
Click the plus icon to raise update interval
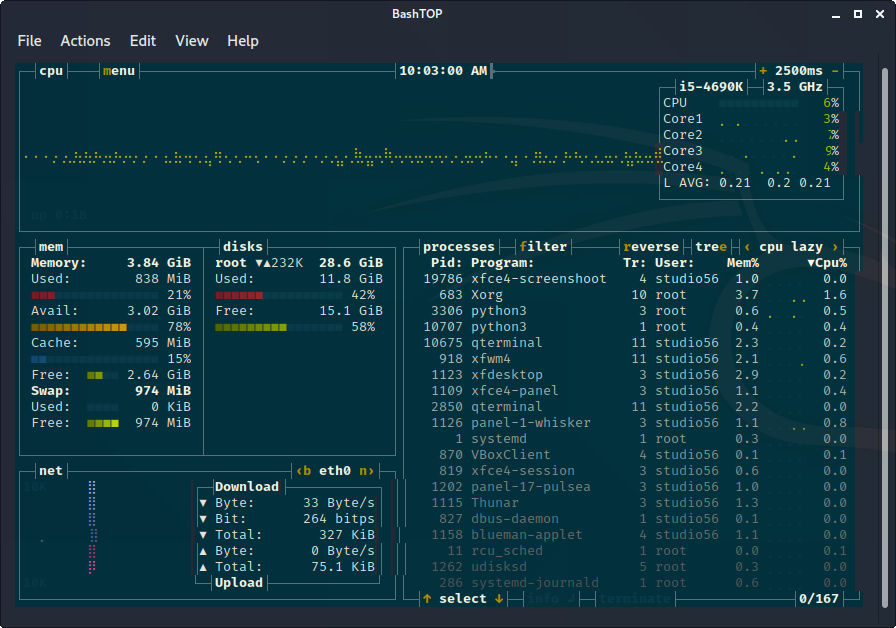click(x=764, y=71)
